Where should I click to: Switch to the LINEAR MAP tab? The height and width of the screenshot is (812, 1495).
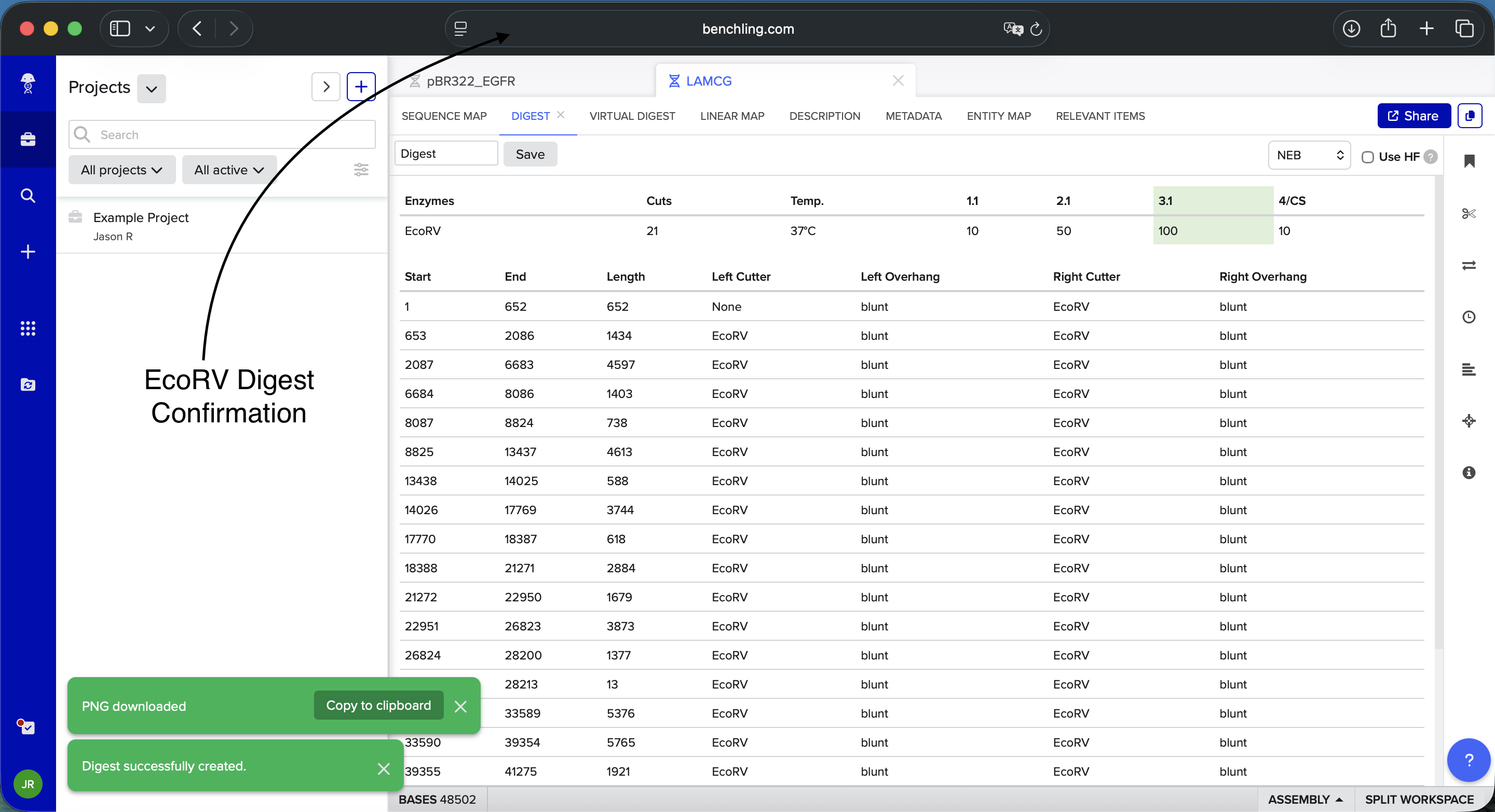(732, 116)
